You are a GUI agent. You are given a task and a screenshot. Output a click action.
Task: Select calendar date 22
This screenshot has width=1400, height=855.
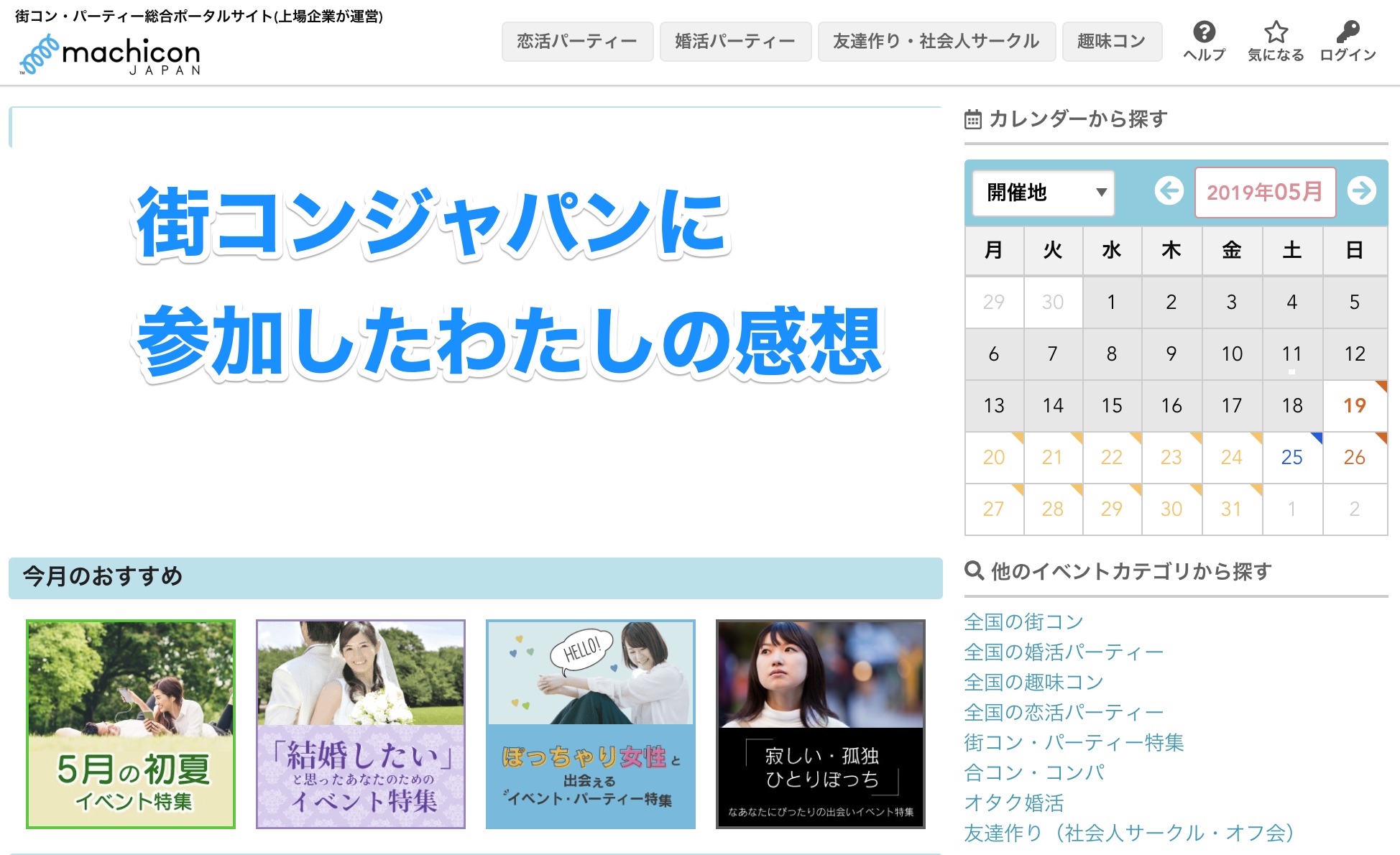[1112, 458]
